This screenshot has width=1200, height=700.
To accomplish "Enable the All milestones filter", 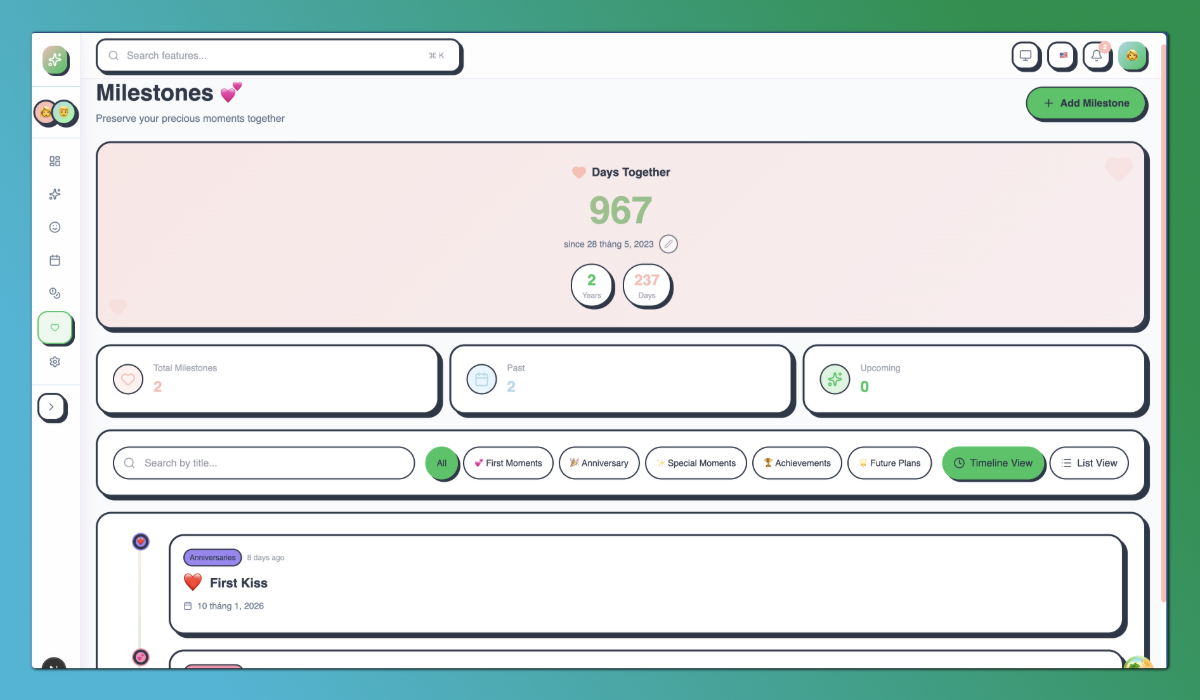I will click(441, 463).
